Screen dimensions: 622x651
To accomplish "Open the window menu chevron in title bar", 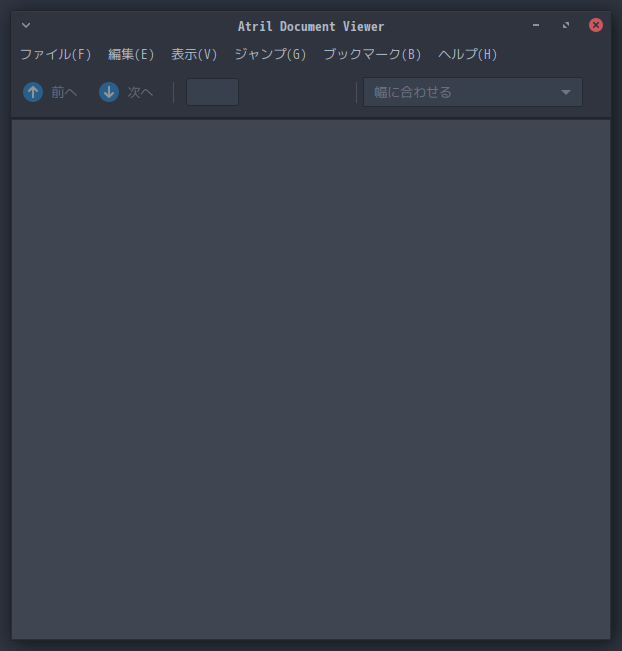I will click(26, 25).
